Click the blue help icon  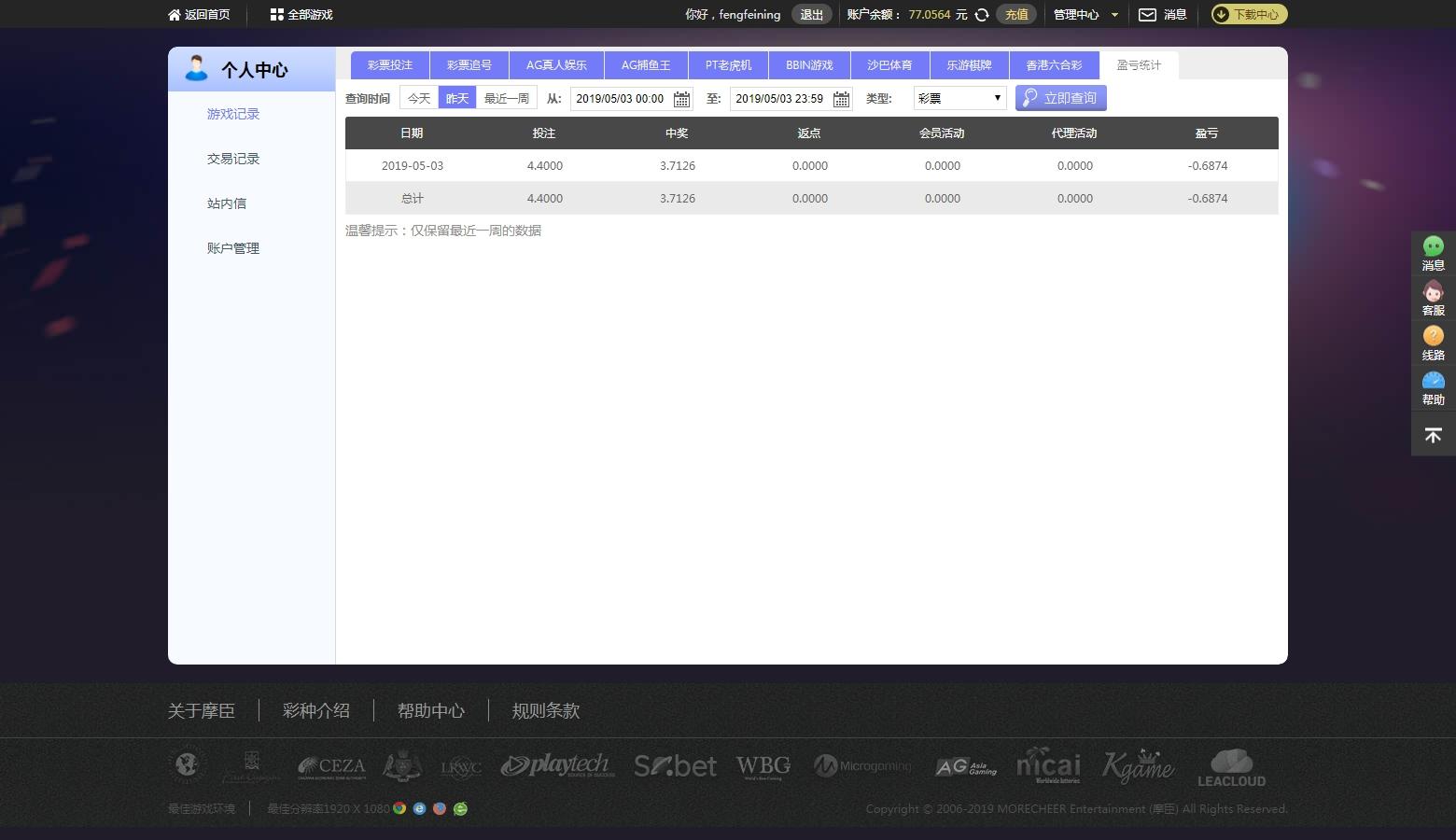click(1433, 380)
